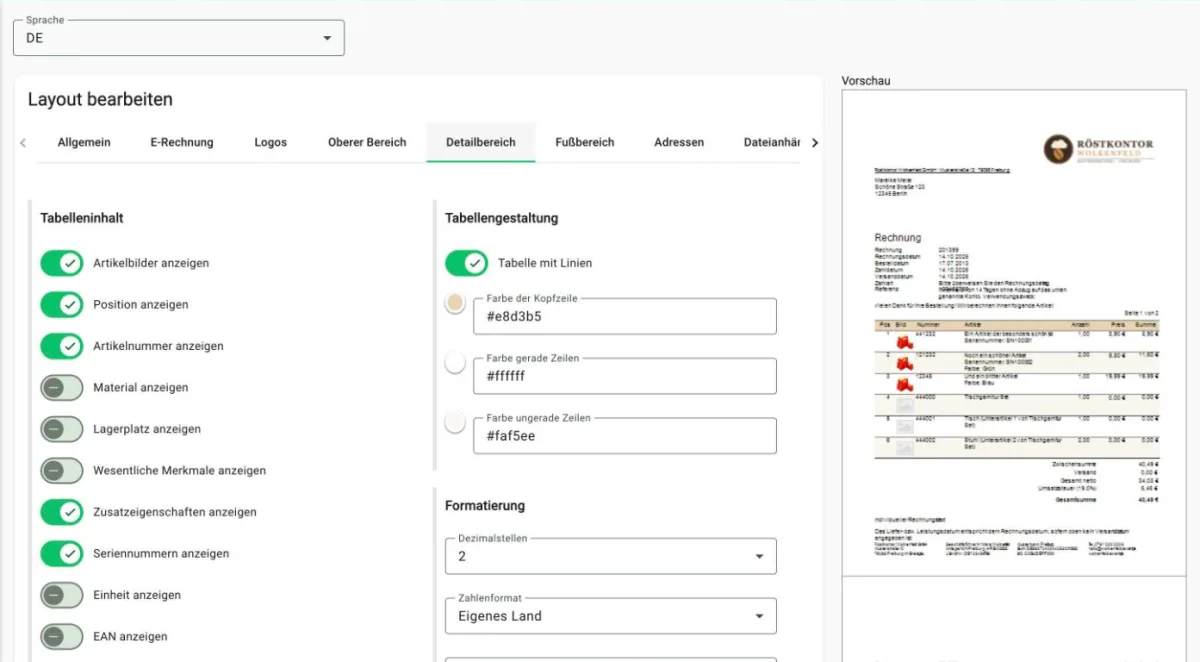The height and width of the screenshot is (662, 1200).
Task: Enable Wesentliche Merkmale anzeigen
Action: tap(62, 471)
